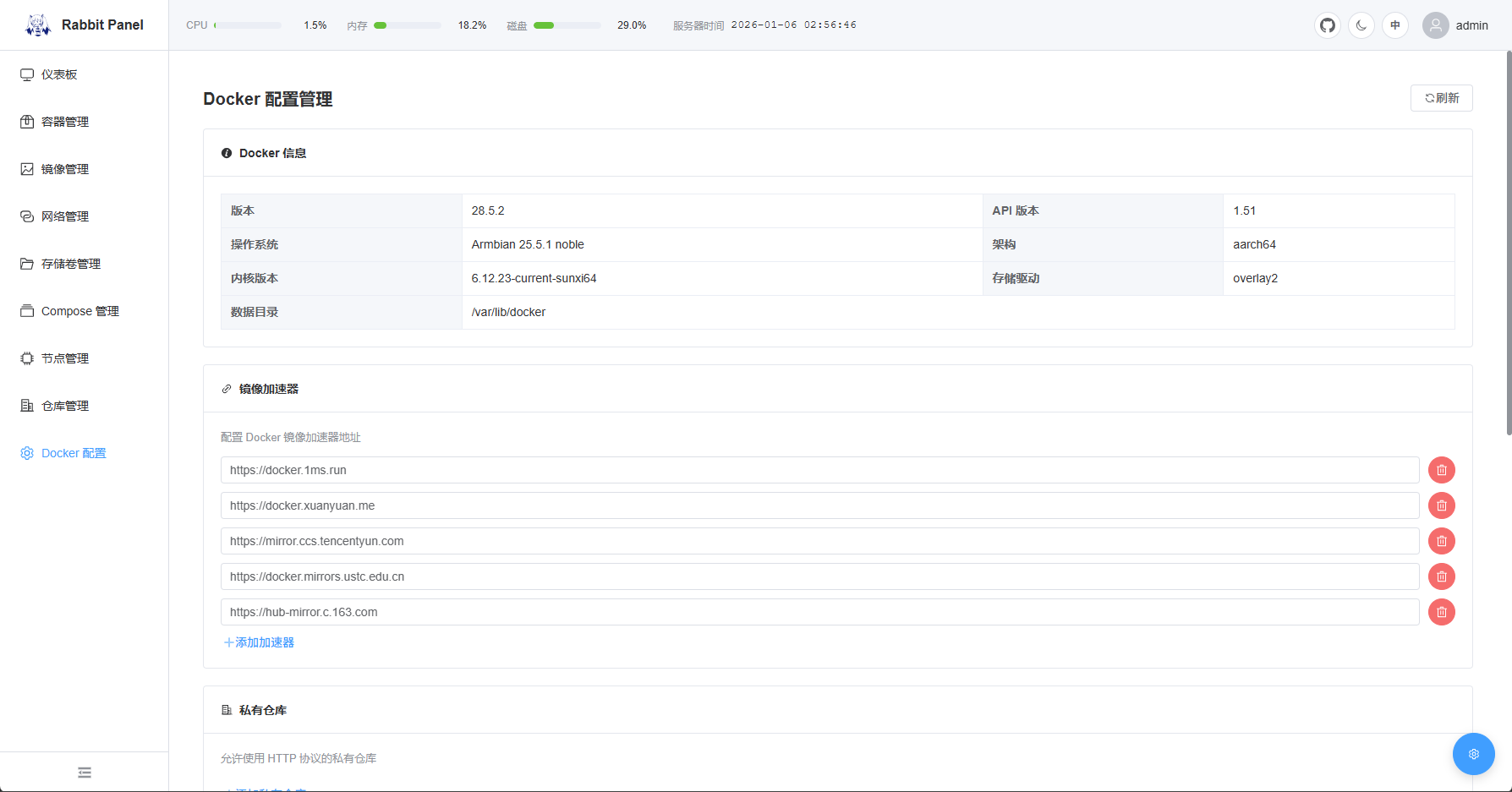Click the Docker 配置 gear icon
The height and width of the screenshot is (792, 1512).
[27, 453]
